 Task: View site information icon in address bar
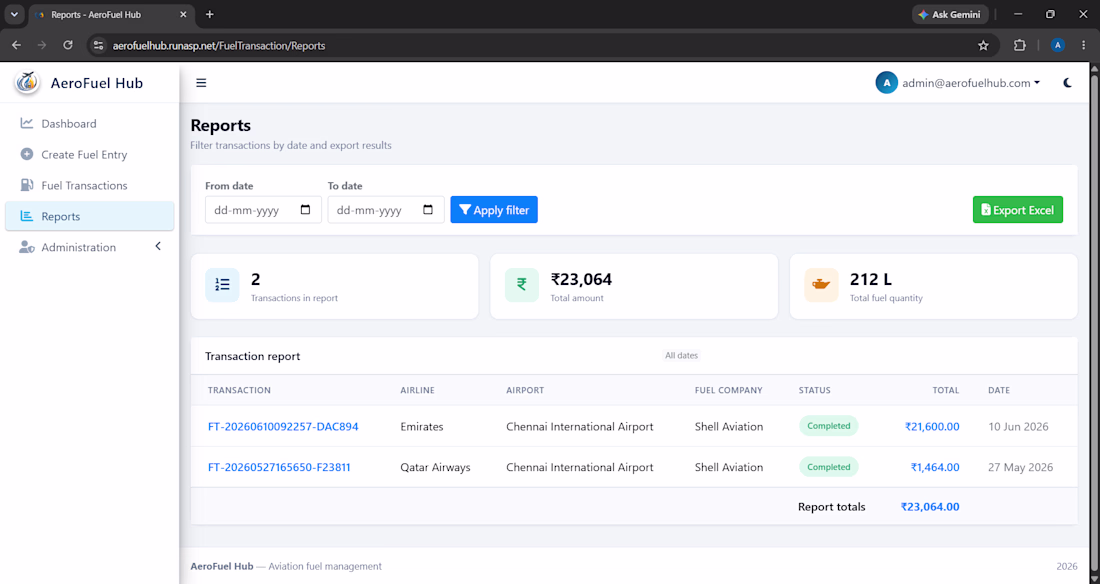click(x=99, y=46)
